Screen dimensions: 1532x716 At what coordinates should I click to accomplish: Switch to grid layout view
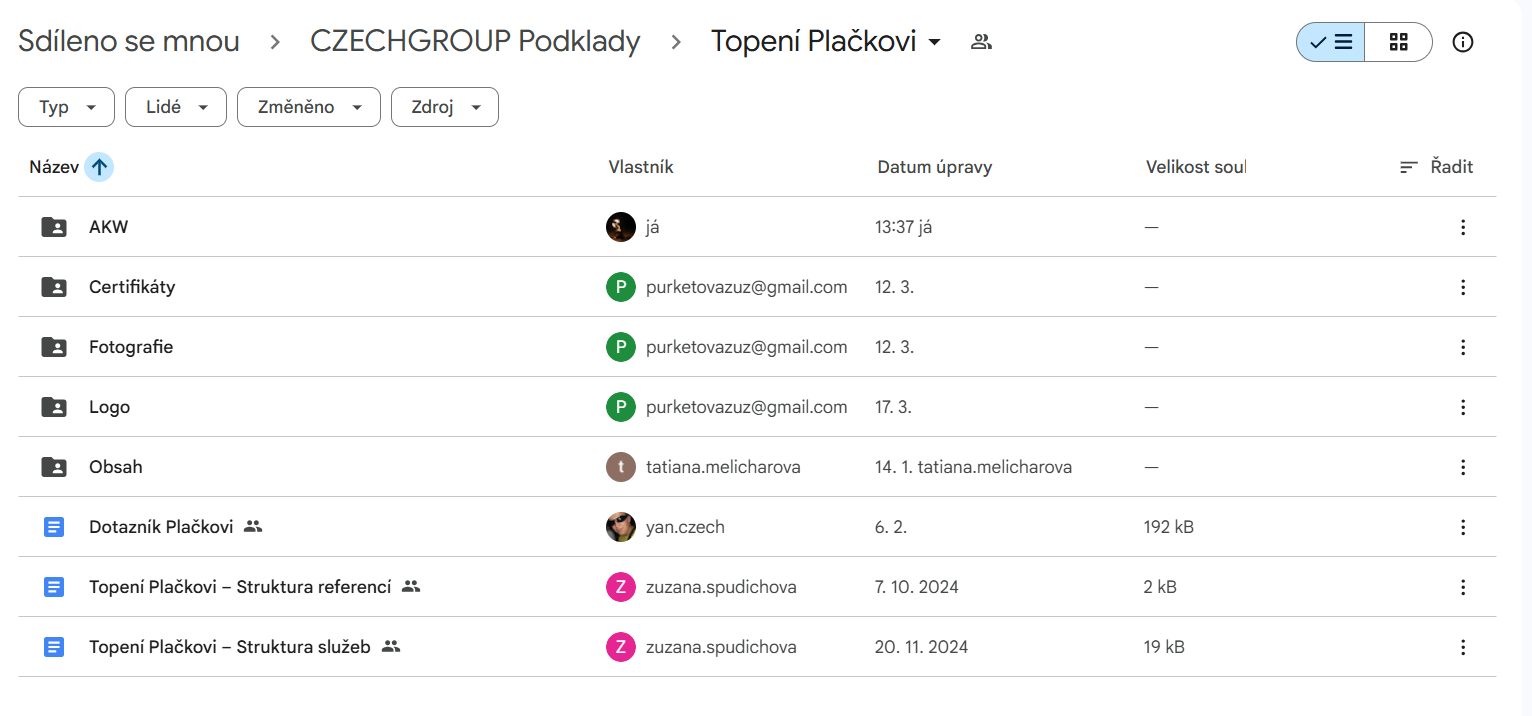point(1398,42)
